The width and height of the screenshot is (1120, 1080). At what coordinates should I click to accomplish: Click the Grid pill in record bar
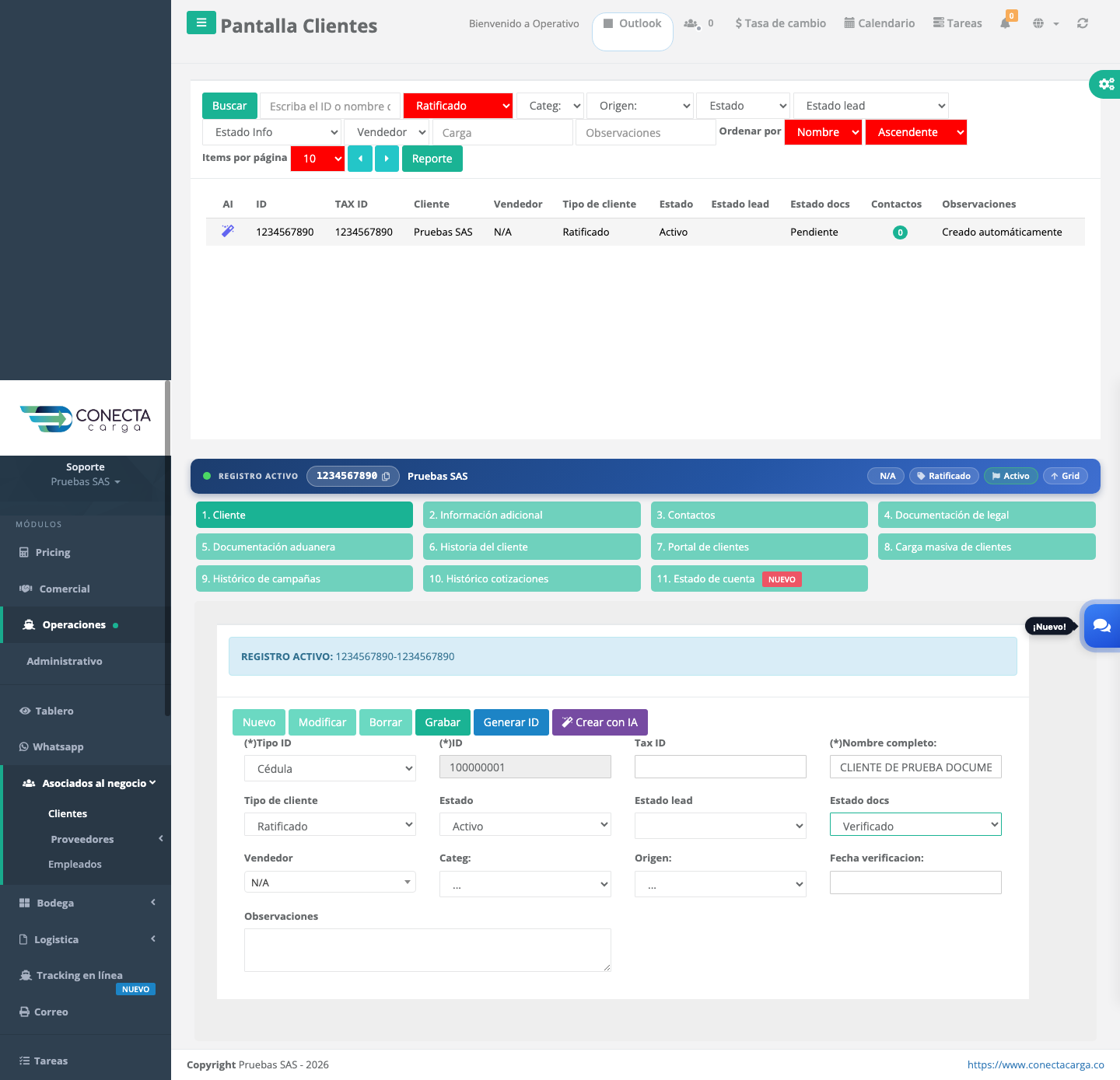point(1066,476)
